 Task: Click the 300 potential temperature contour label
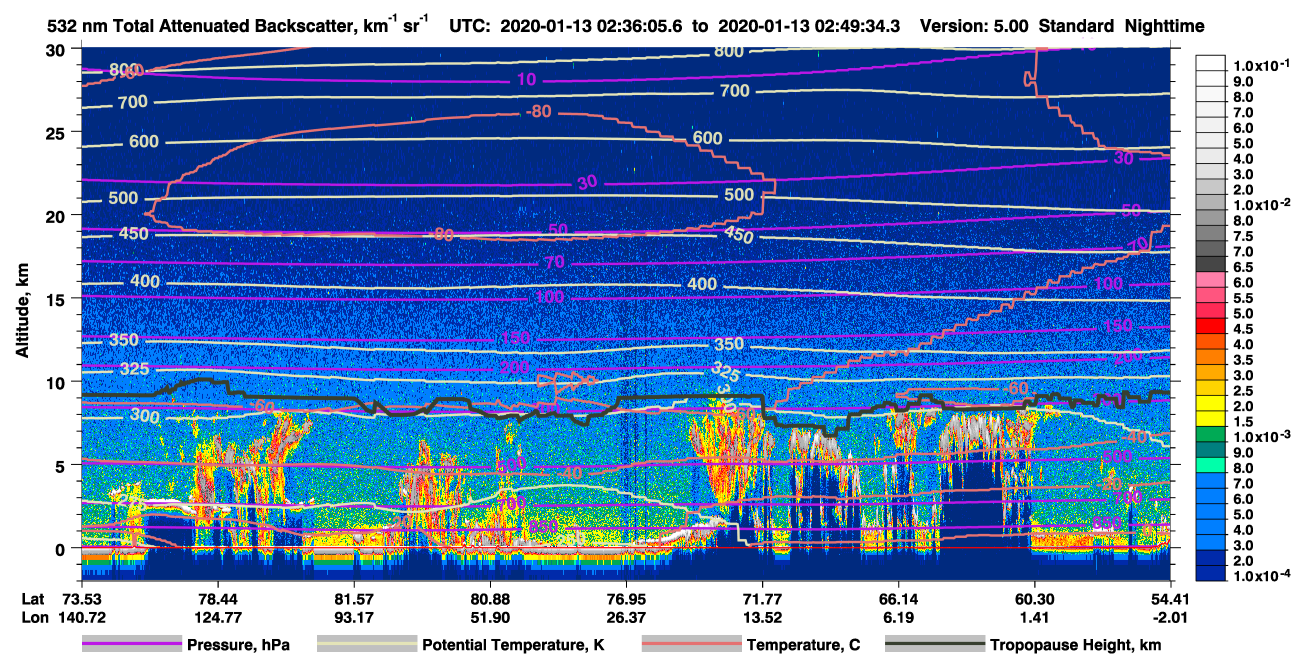[x=145, y=416]
